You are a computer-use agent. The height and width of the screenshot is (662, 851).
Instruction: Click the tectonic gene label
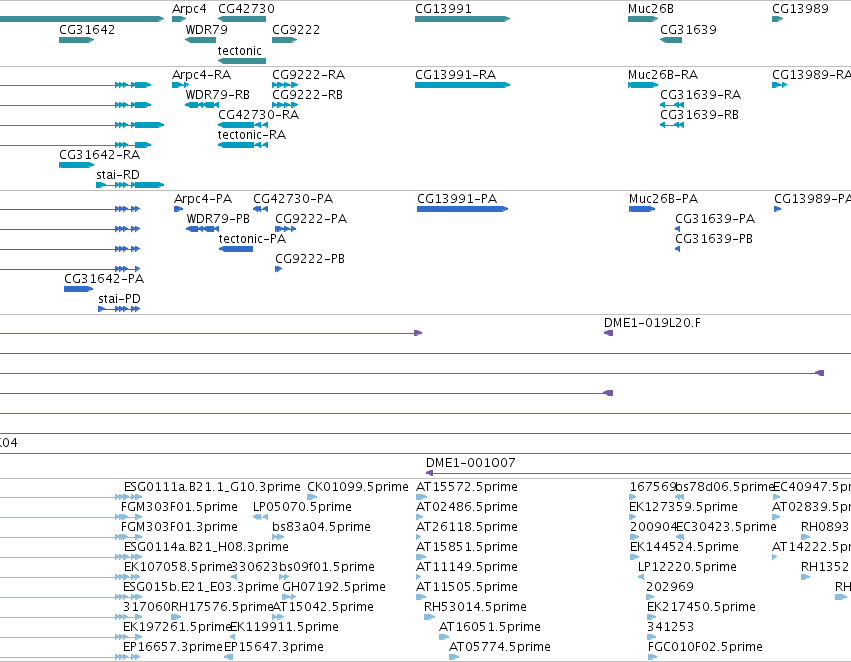click(x=239, y=51)
